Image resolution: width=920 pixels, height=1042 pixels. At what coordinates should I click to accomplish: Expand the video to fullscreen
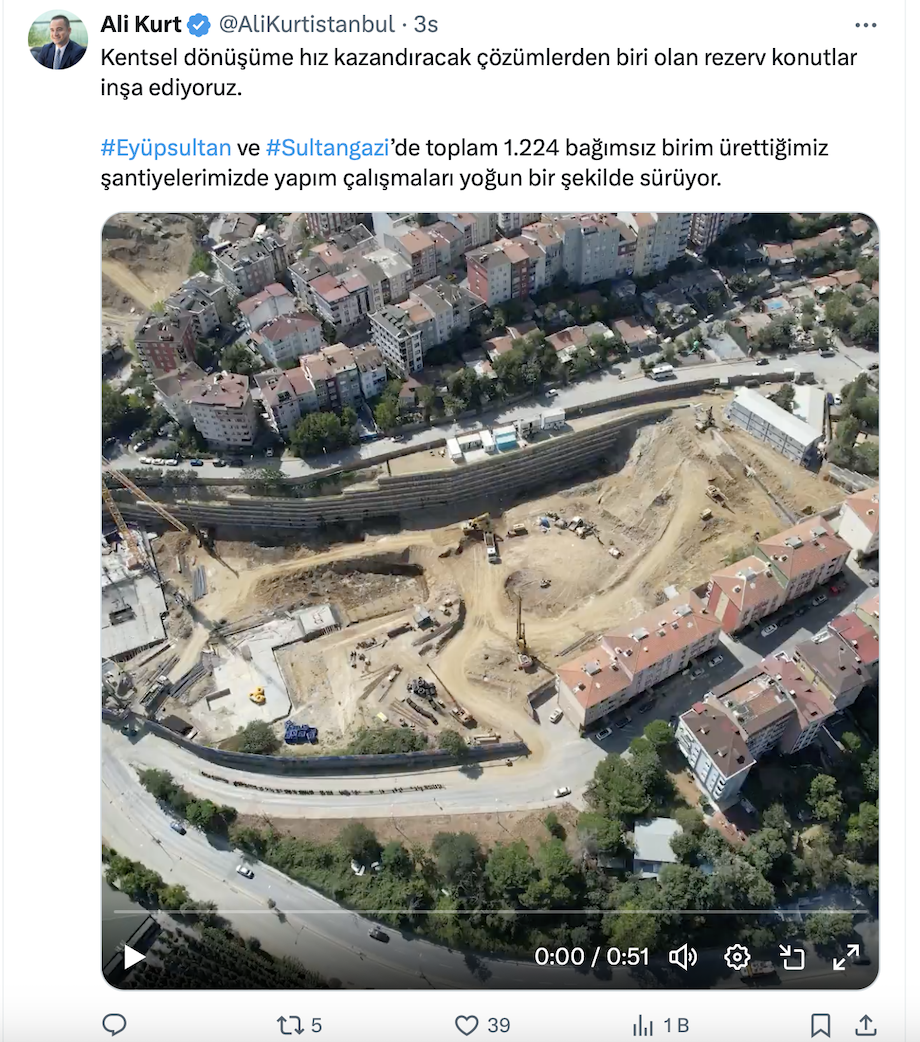pos(846,957)
